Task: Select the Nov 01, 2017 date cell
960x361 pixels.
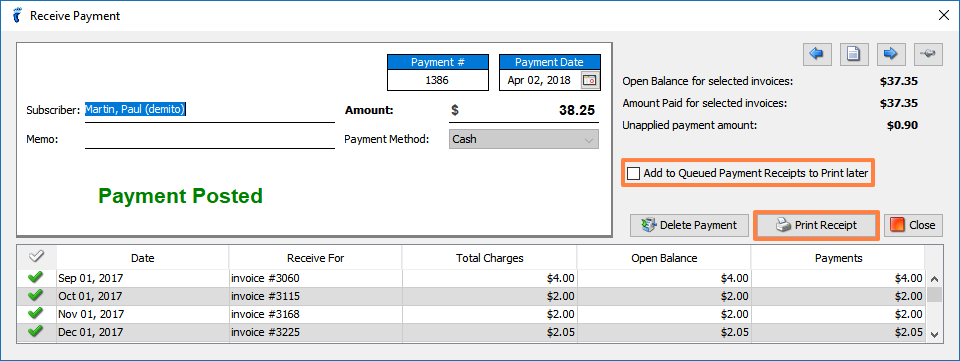Action: pyautogui.click(x=143, y=314)
